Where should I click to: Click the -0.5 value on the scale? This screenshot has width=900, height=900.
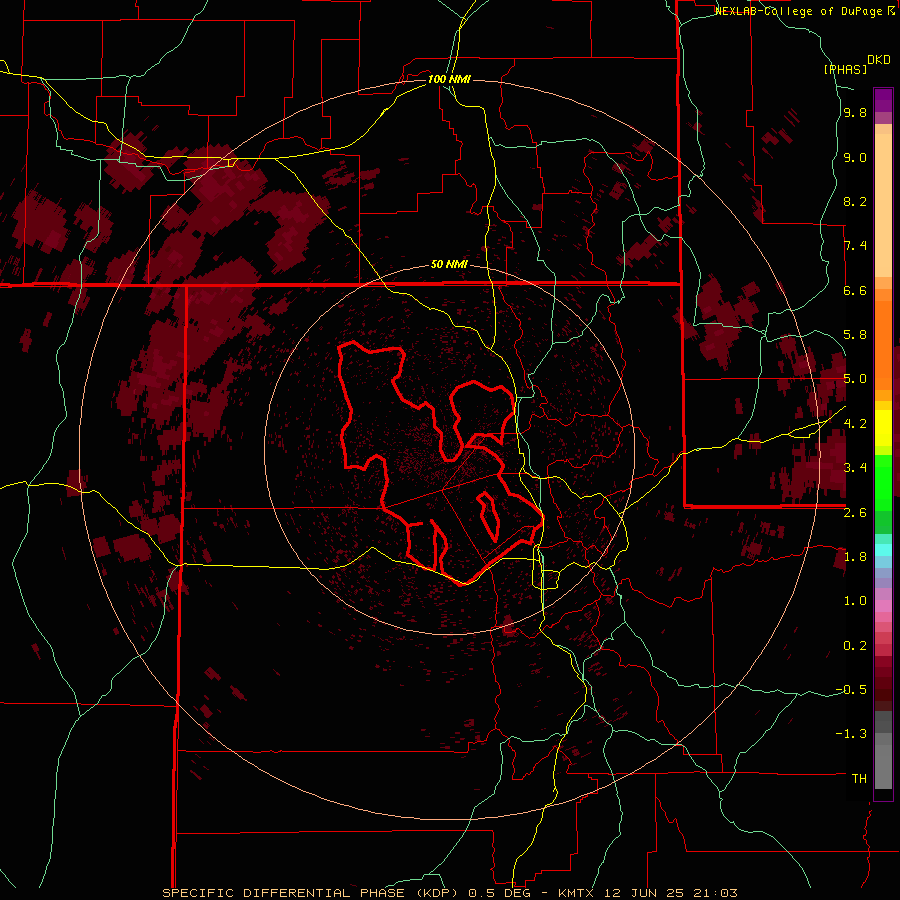pos(851,690)
